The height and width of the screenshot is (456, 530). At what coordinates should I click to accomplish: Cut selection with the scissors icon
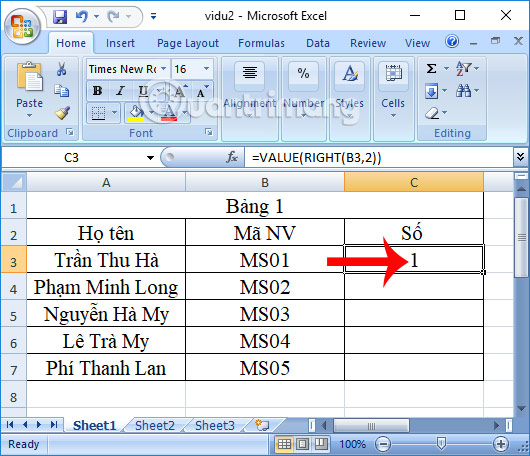coord(62,69)
